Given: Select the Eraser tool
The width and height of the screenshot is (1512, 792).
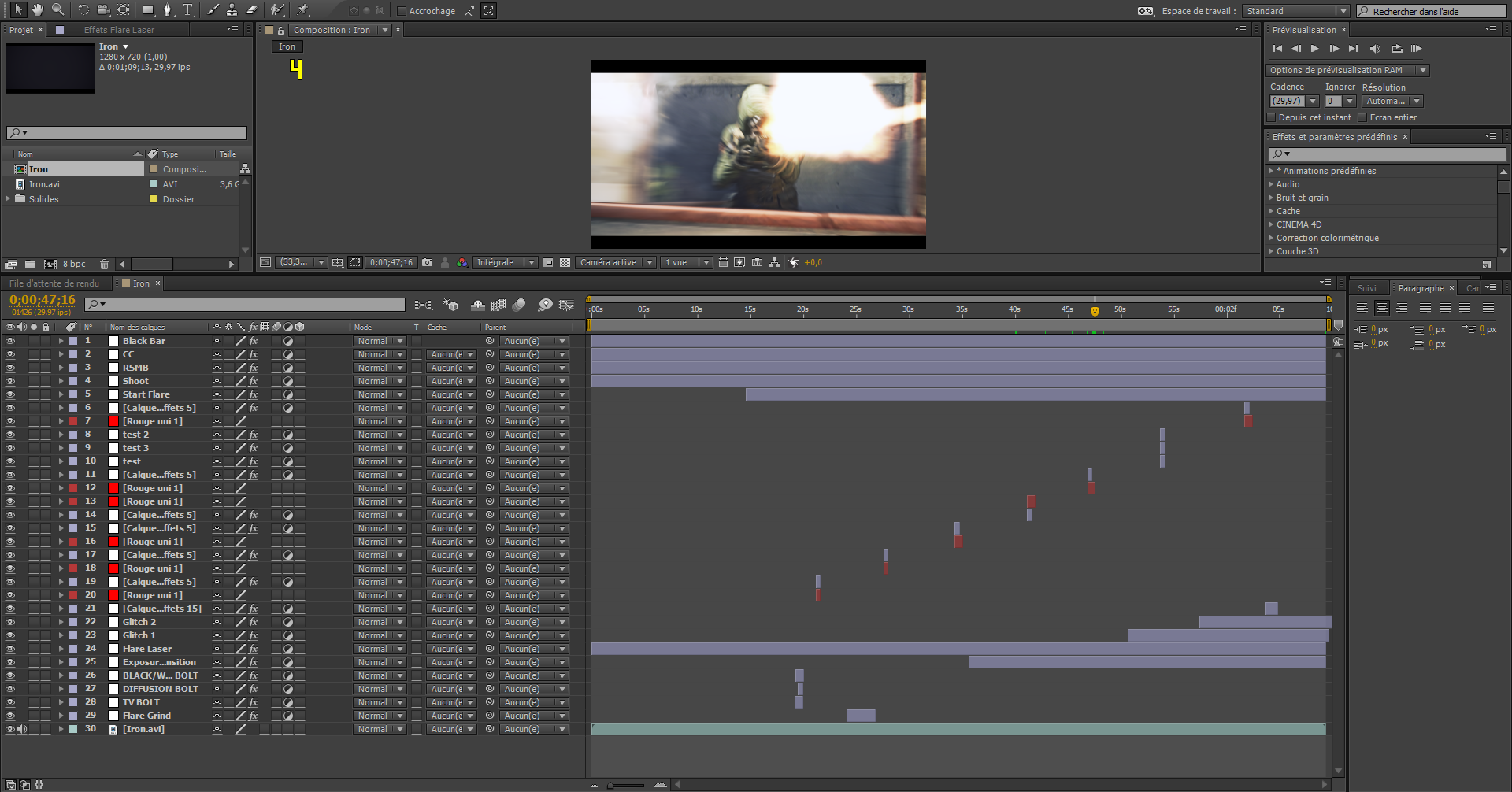Looking at the screenshot, I should pyautogui.click(x=252, y=10).
